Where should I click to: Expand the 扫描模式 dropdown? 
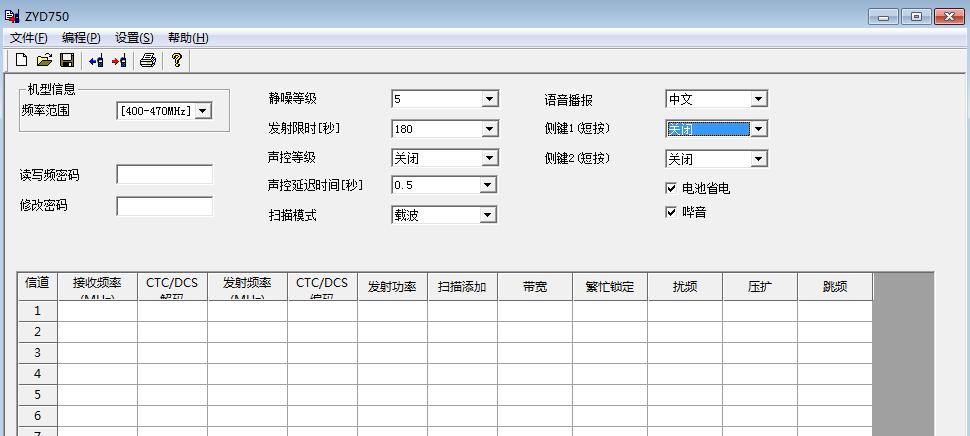[x=489, y=215]
